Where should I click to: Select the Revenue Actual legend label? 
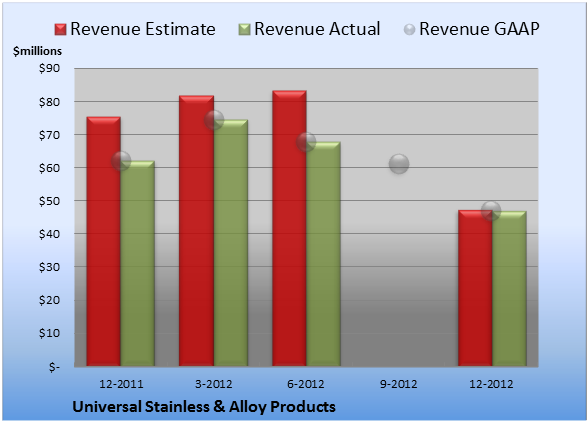[317, 29]
